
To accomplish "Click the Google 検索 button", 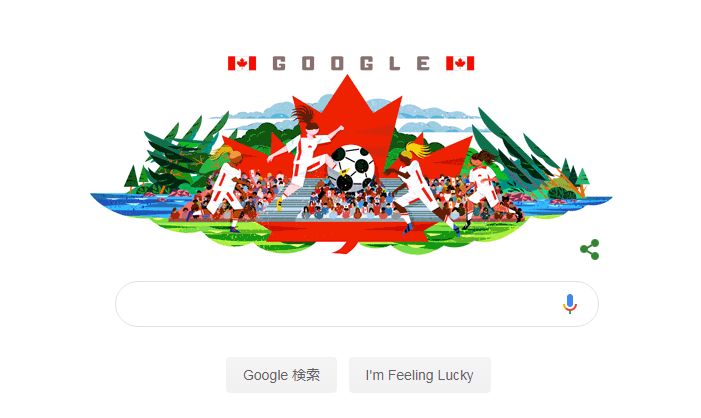I will pos(281,375).
